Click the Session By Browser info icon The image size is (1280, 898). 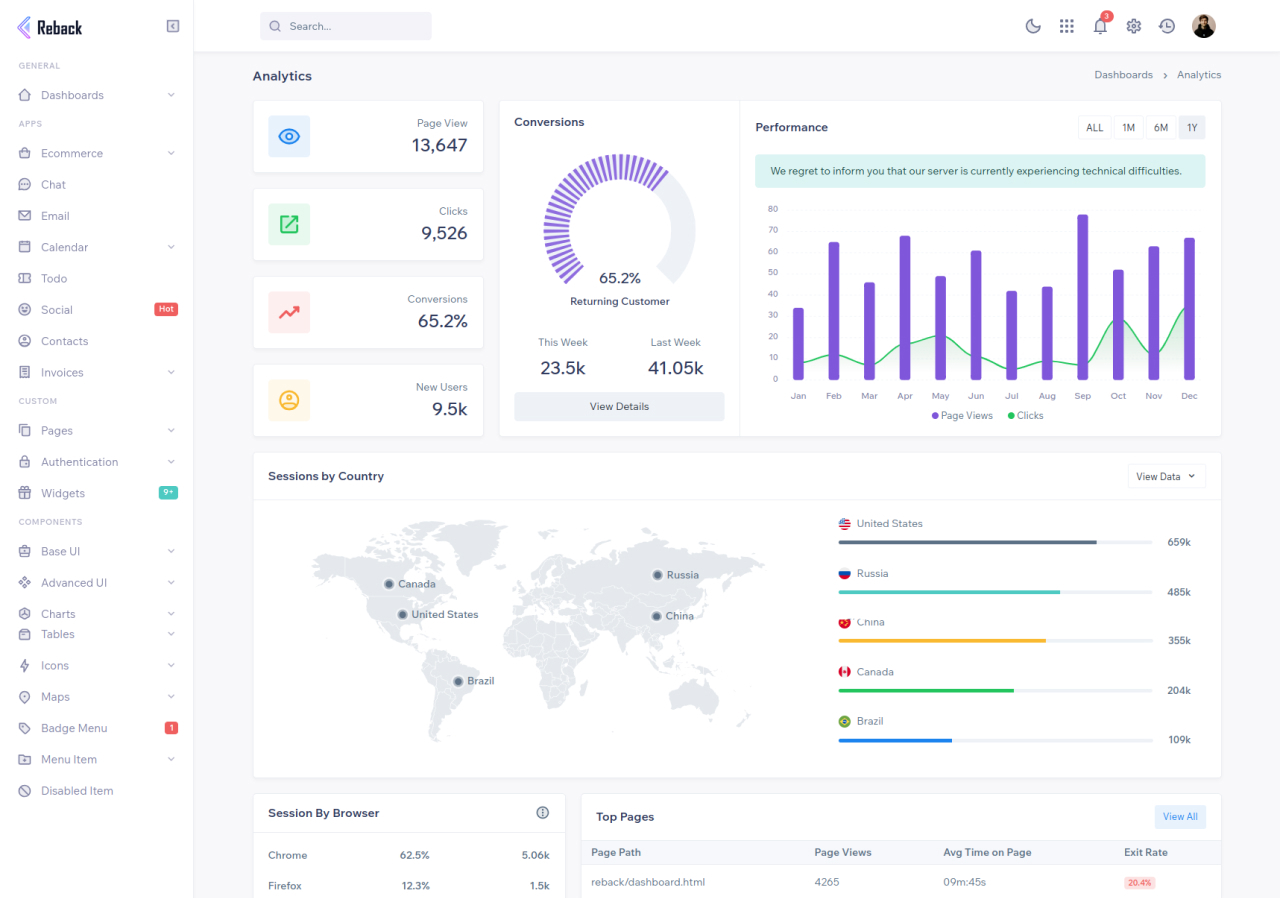543,812
